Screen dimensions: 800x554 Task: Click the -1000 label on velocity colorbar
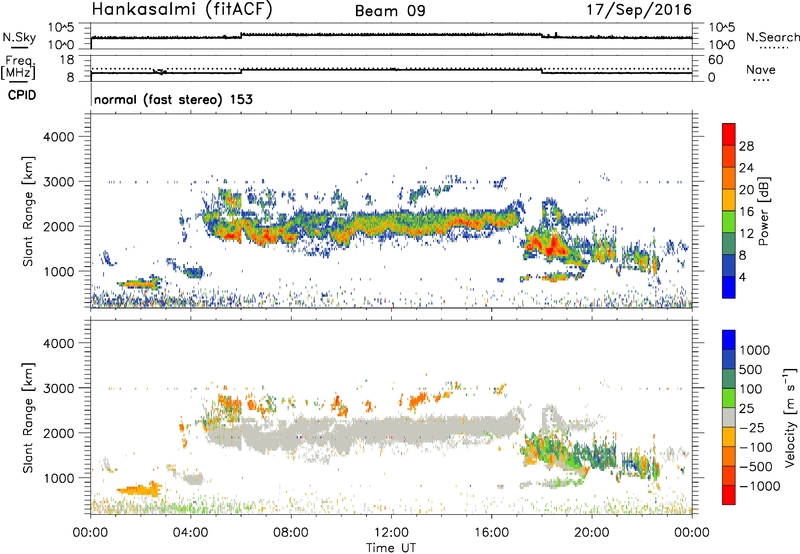(x=760, y=486)
